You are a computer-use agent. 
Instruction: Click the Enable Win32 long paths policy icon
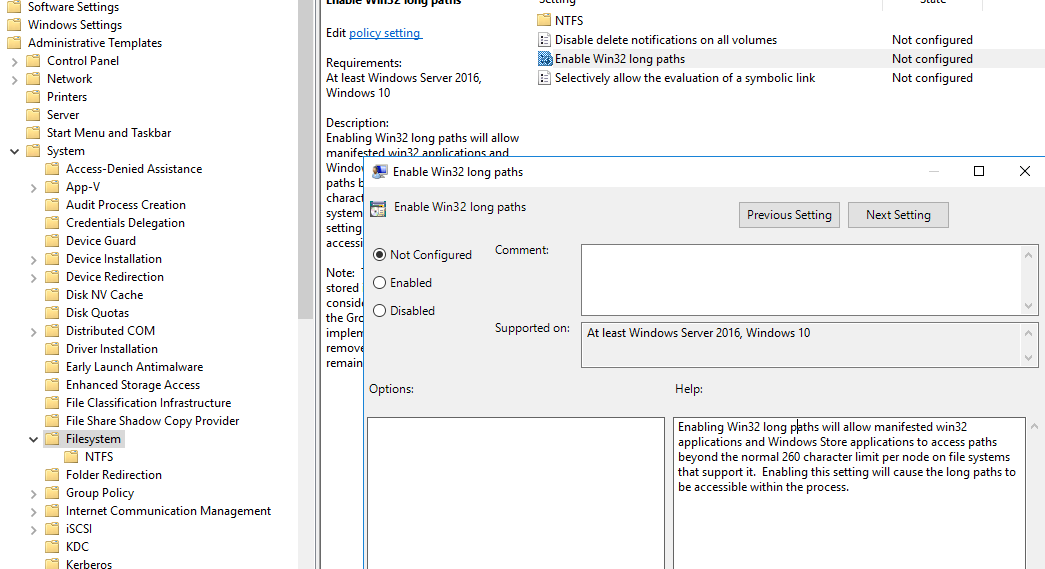coord(544,59)
